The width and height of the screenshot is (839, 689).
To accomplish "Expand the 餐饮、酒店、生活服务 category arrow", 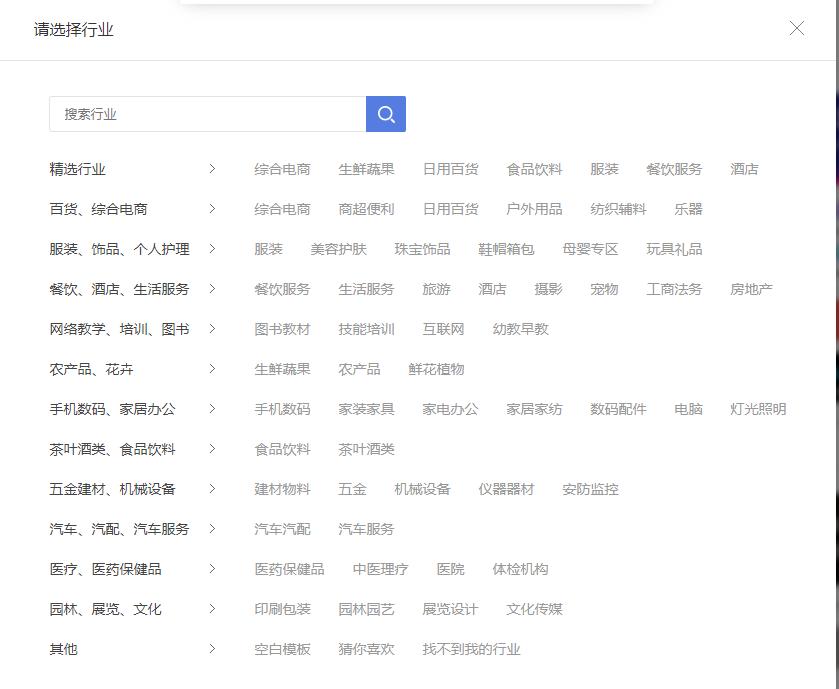I will [212, 289].
